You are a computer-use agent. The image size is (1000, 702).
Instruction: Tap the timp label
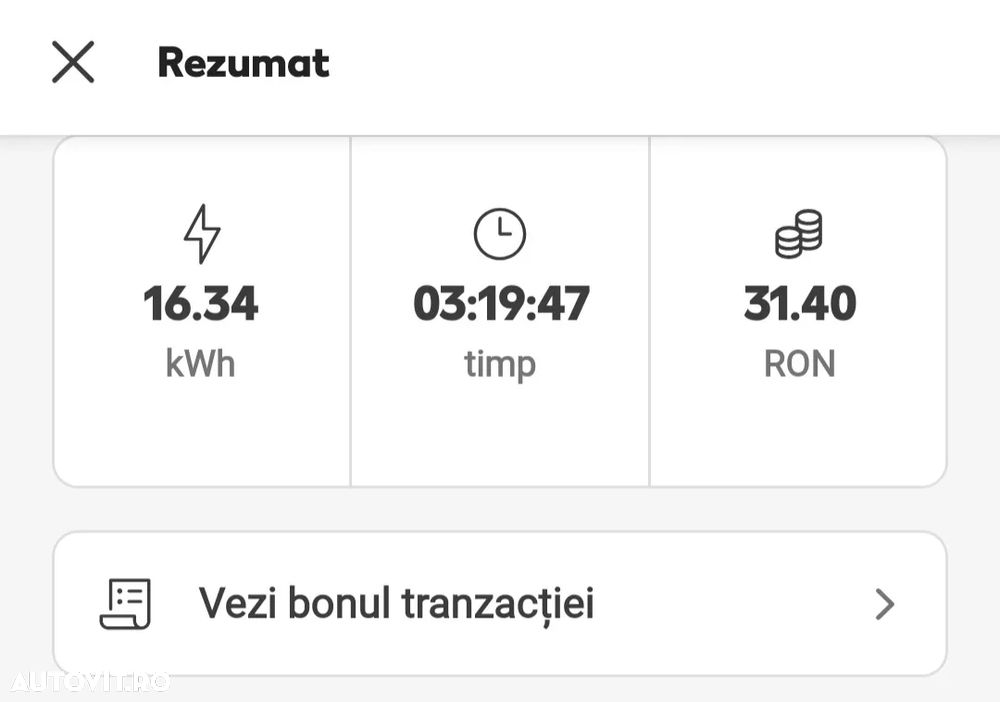(500, 363)
